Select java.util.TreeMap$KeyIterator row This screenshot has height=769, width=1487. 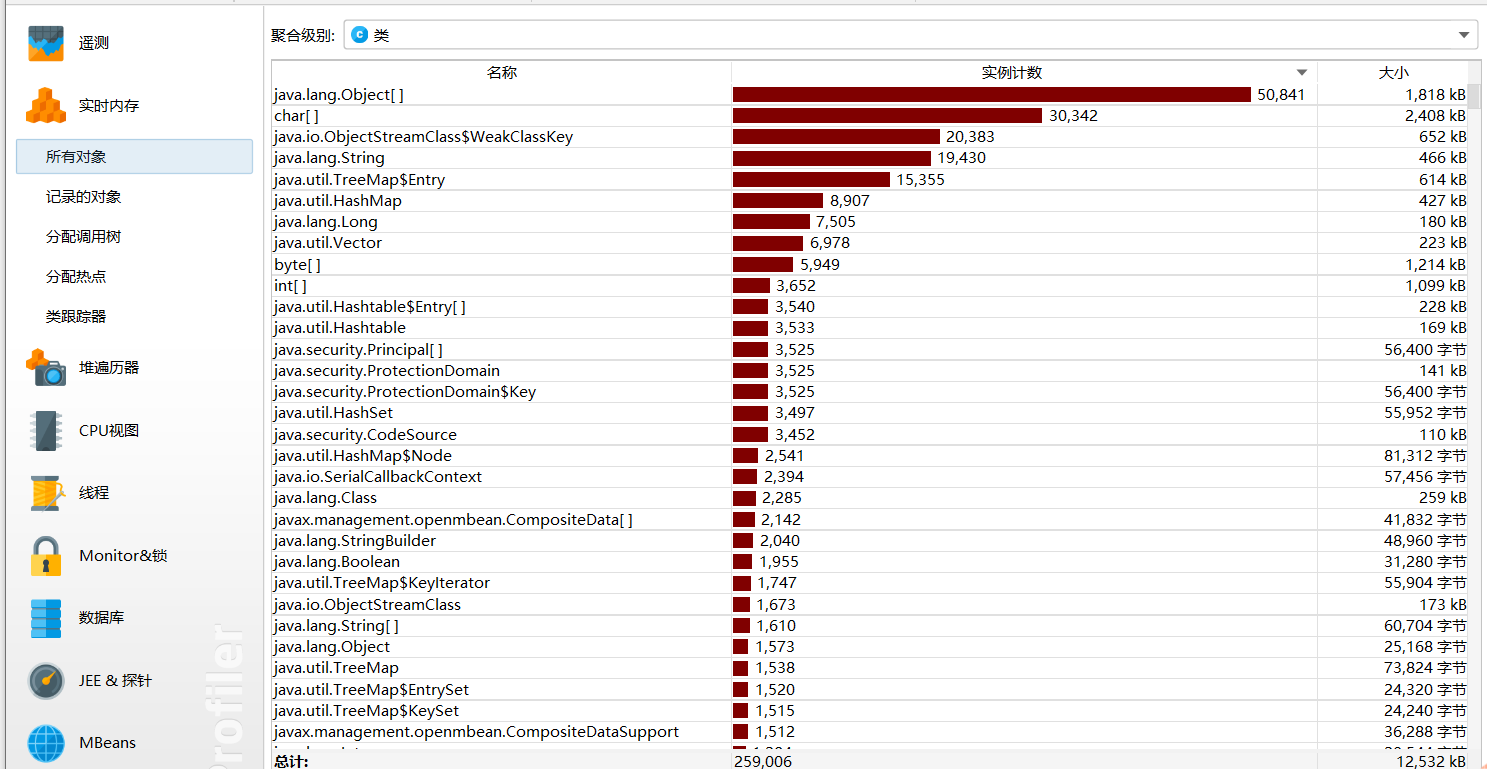coord(870,583)
